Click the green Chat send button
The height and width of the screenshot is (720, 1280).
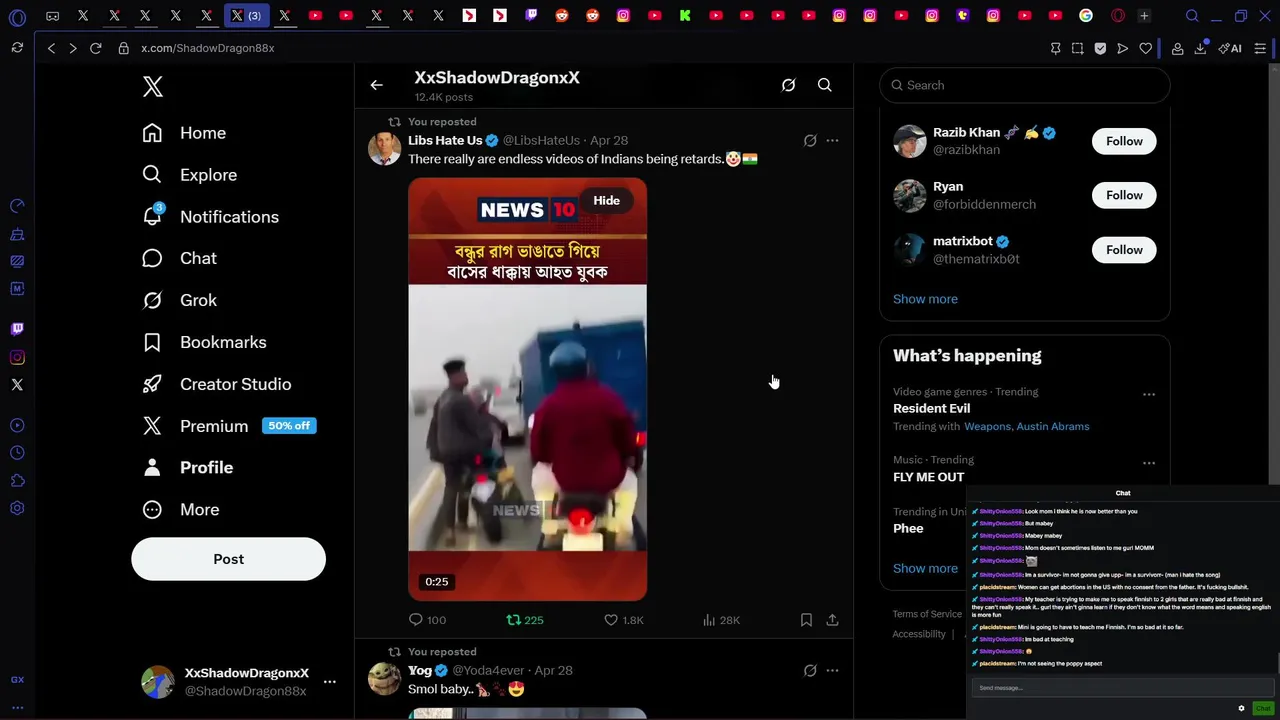1263,708
